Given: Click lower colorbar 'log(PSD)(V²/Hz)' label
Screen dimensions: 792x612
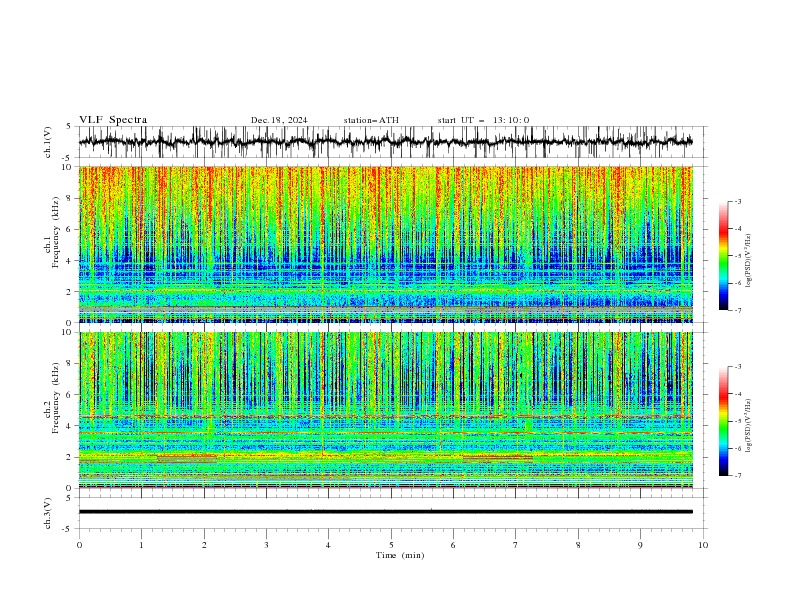Looking at the screenshot, I should point(748,425).
